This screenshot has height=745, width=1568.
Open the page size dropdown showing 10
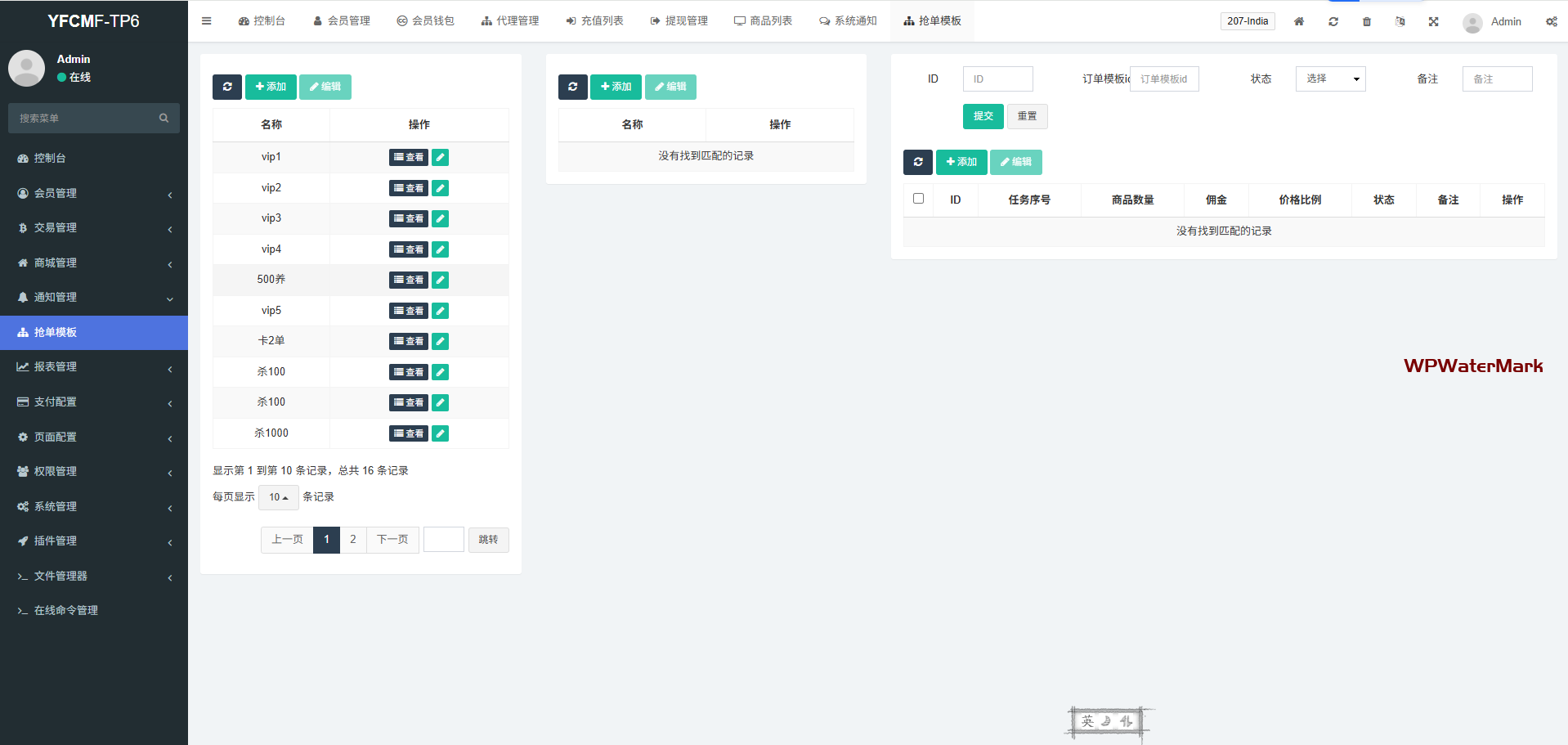(x=278, y=497)
